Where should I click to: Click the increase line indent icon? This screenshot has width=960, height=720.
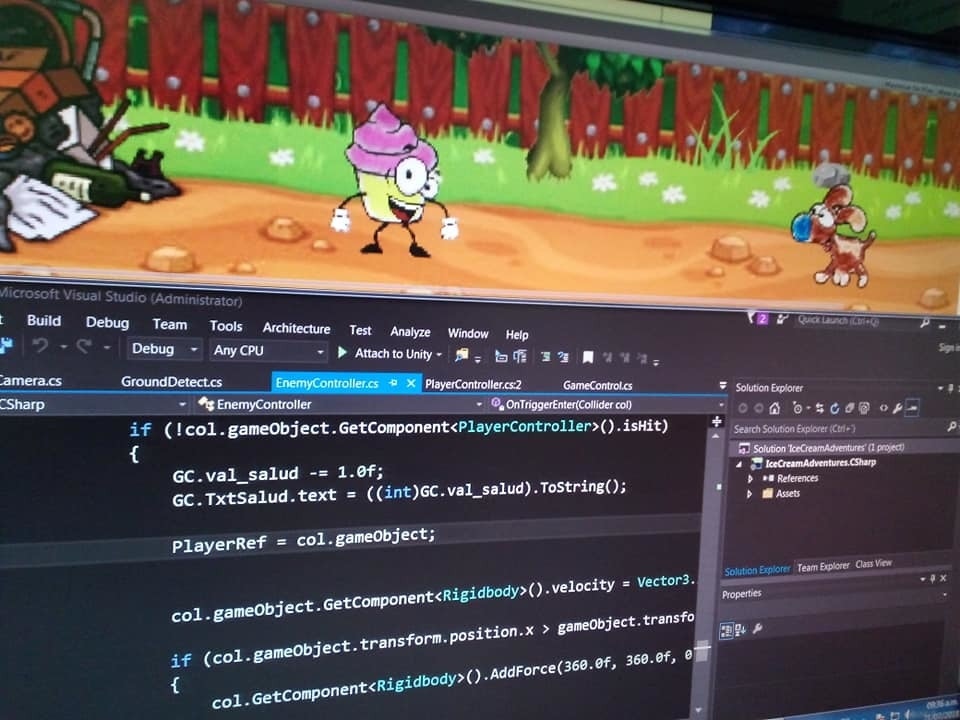click(x=520, y=356)
